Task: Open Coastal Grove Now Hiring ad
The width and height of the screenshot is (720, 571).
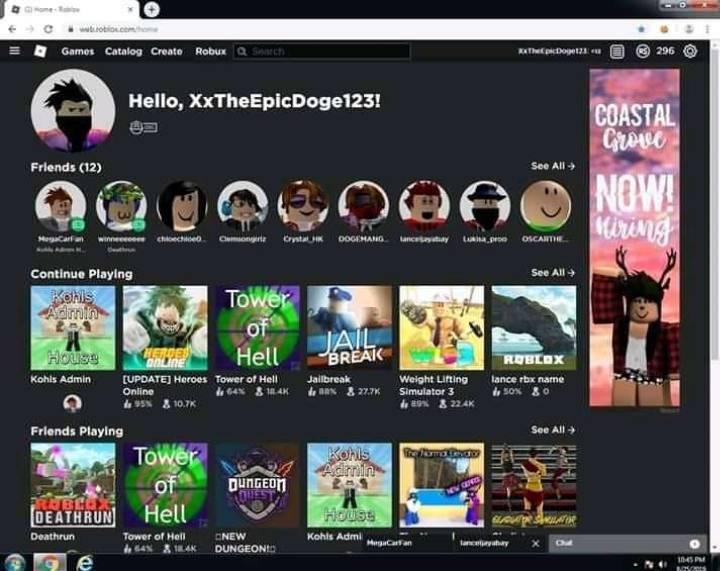Action: 635,238
